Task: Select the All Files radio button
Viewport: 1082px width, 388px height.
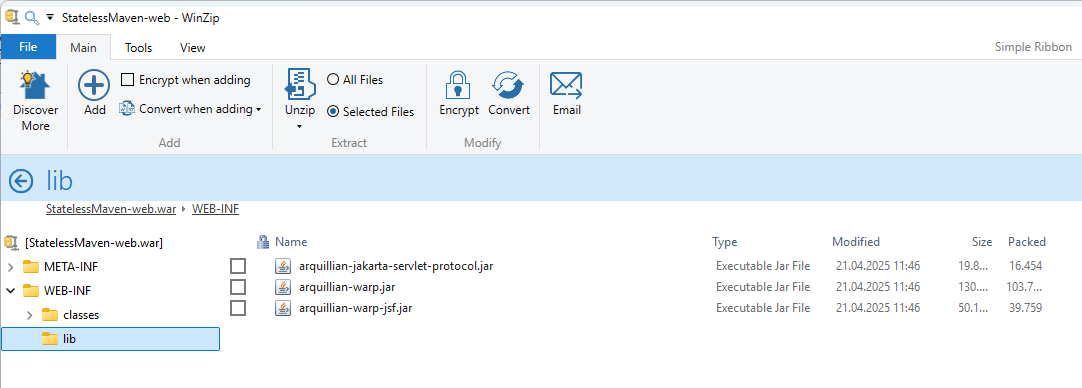Action: tap(333, 79)
